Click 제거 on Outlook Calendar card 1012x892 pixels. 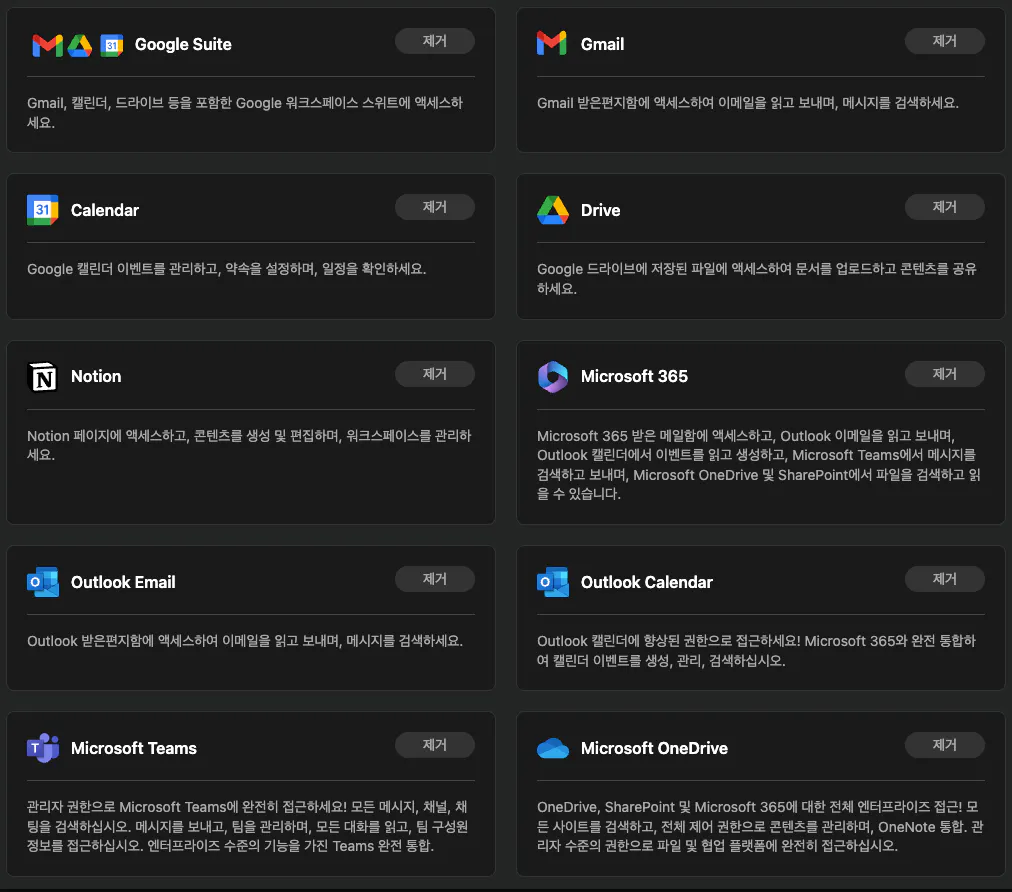click(944, 579)
